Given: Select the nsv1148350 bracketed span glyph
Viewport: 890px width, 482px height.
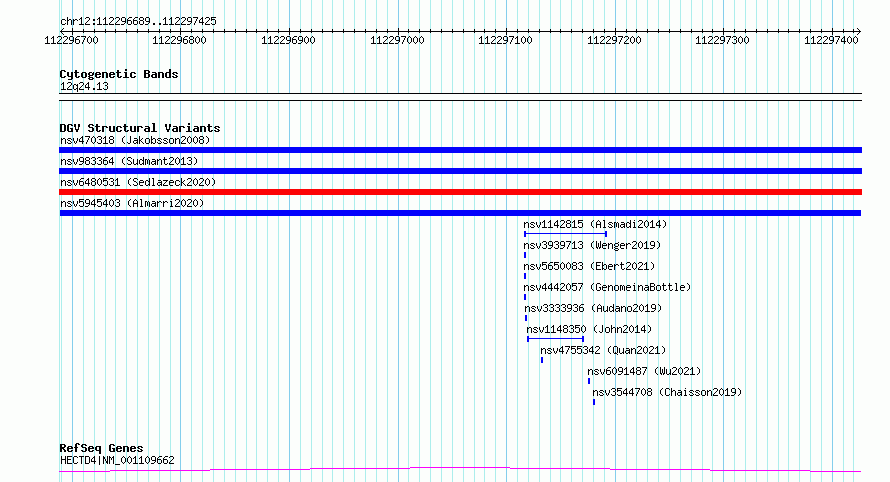Looking at the screenshot, I should pyautogui.click(x=556, y=339).
